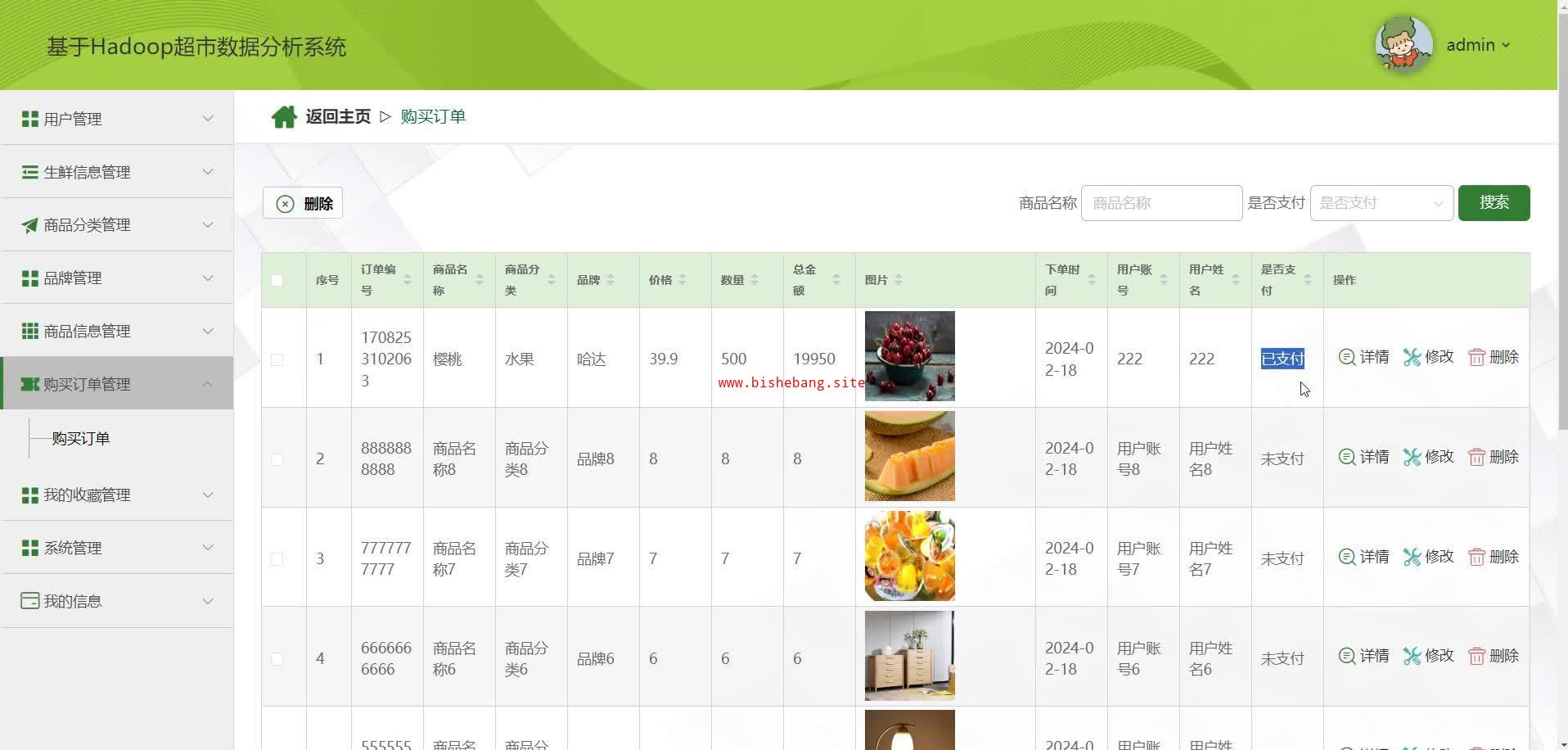The width and height of the screenshot is (1568, 750).
Task: Edit the 商品名称8 order
Action: (x=1428, y=457)
